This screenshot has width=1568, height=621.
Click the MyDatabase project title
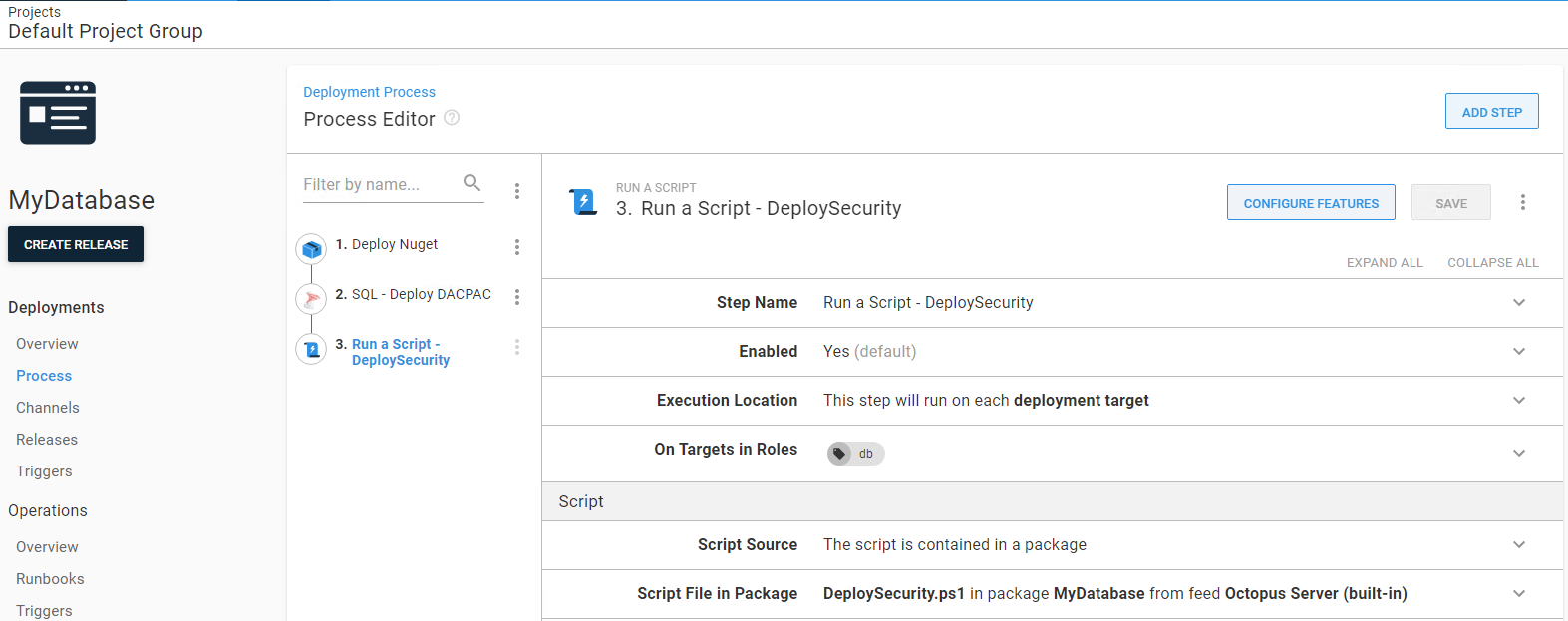coord(82,200)
